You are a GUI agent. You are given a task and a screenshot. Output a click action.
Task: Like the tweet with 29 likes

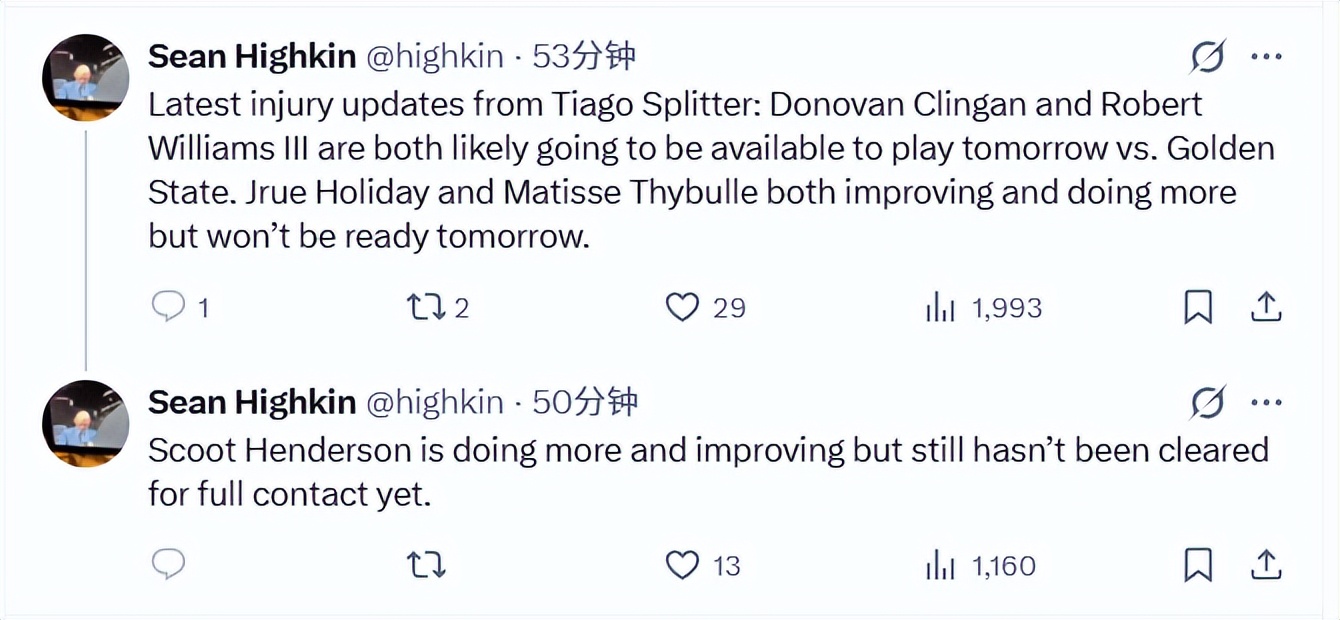click(682, 307)
